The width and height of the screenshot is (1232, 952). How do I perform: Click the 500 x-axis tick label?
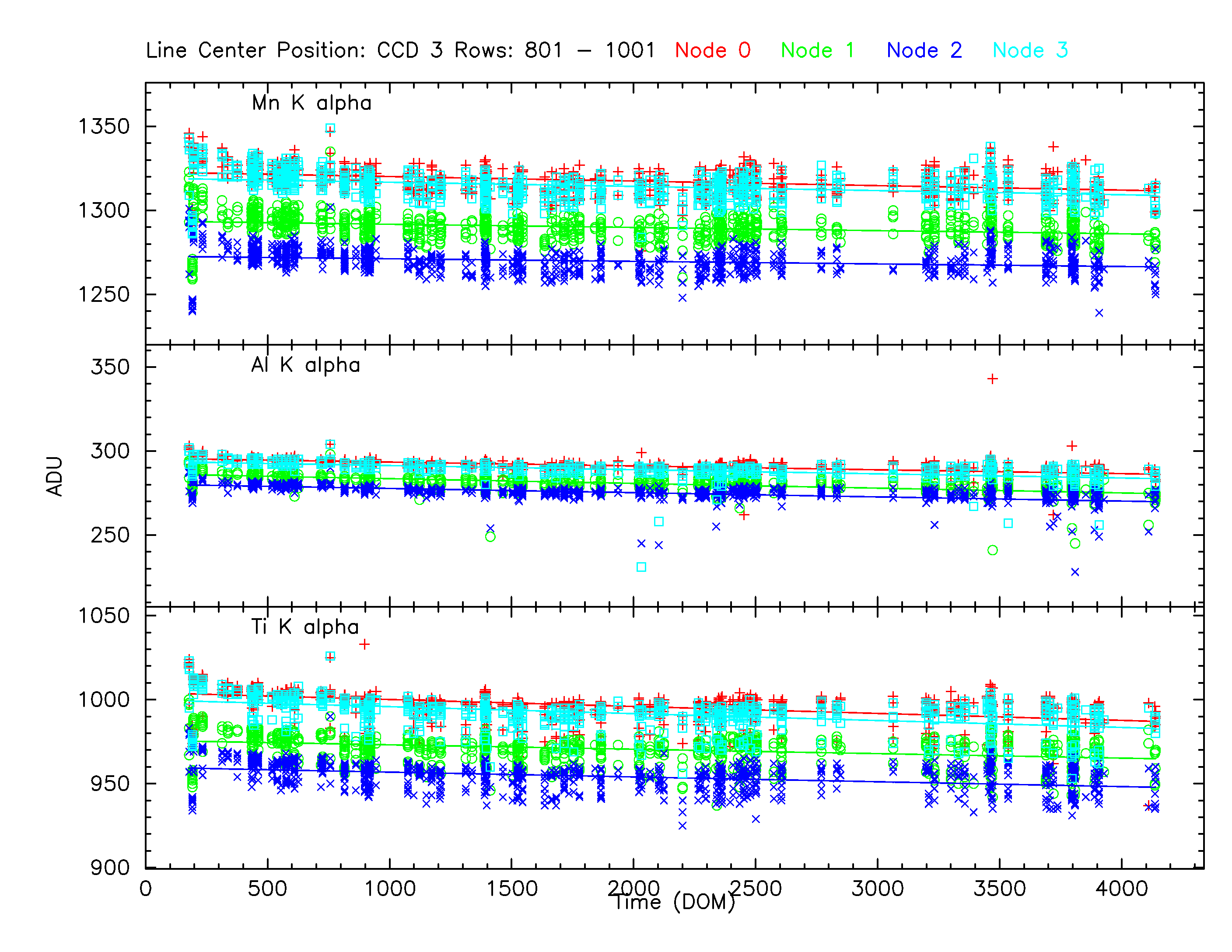tap(267, 889)
